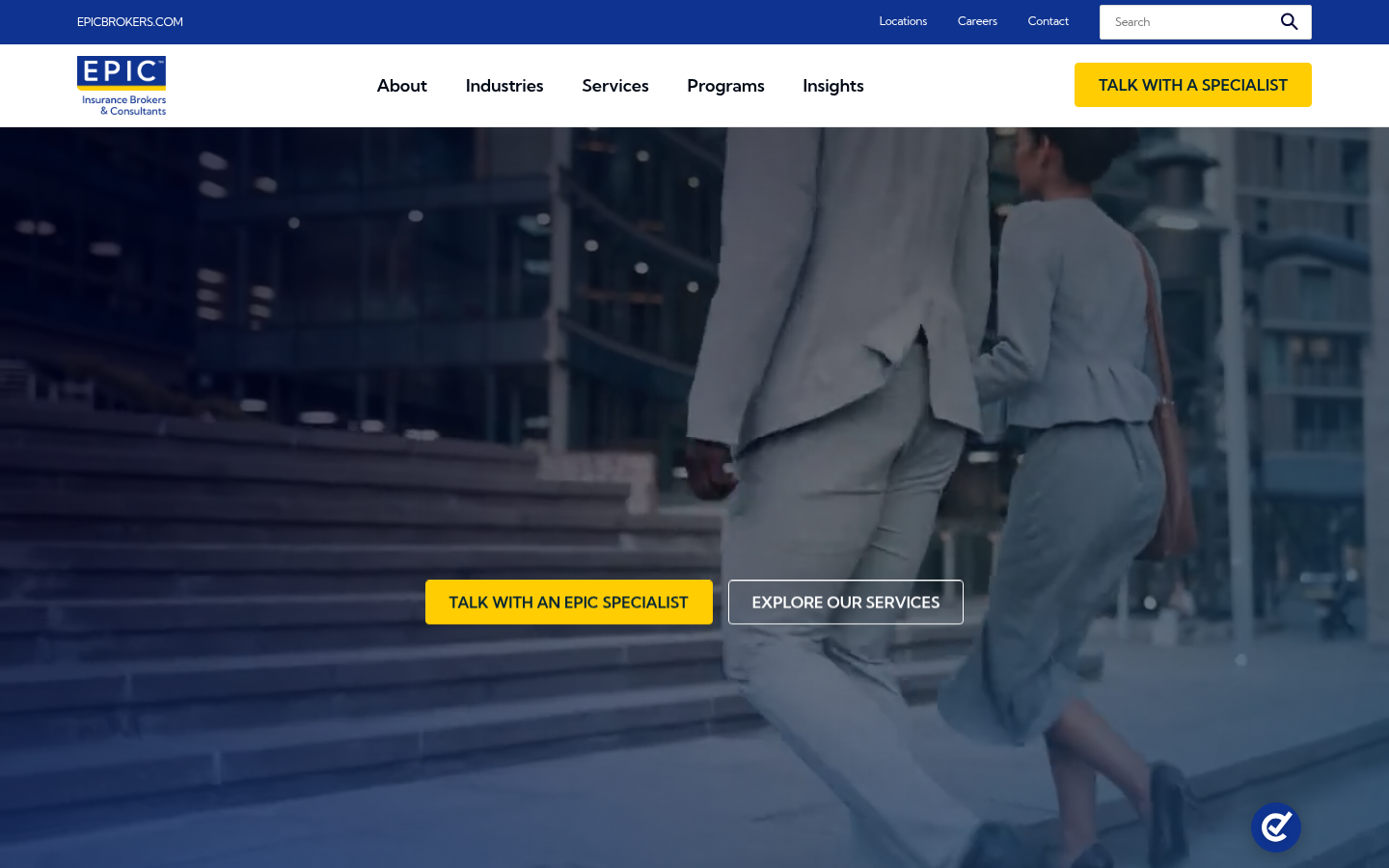Open the accessibility checkmark widget

point(1276,827)
